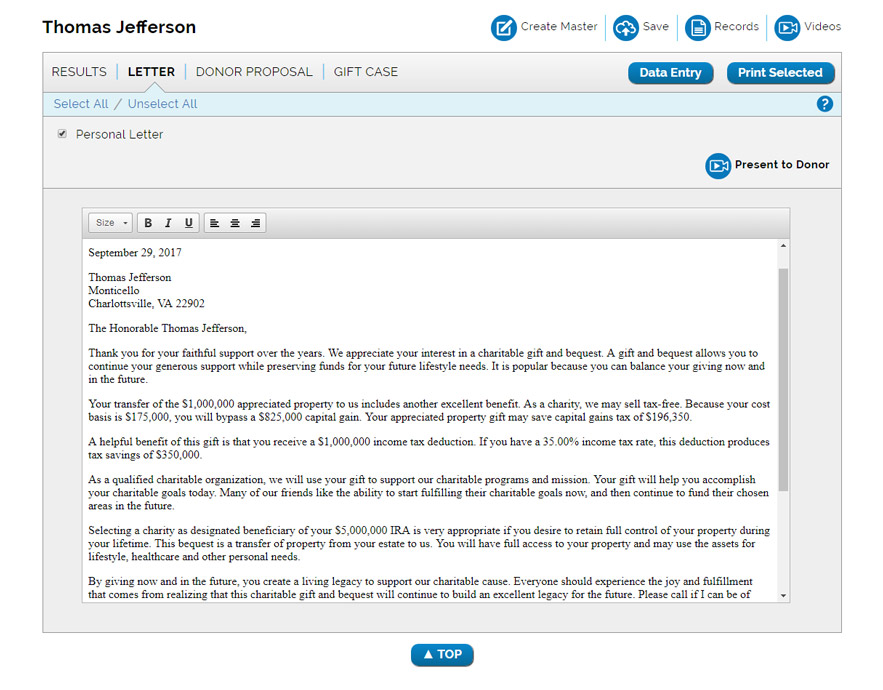Click the Personal Letter label text
883x690 pixels.
tap(119, 134)
